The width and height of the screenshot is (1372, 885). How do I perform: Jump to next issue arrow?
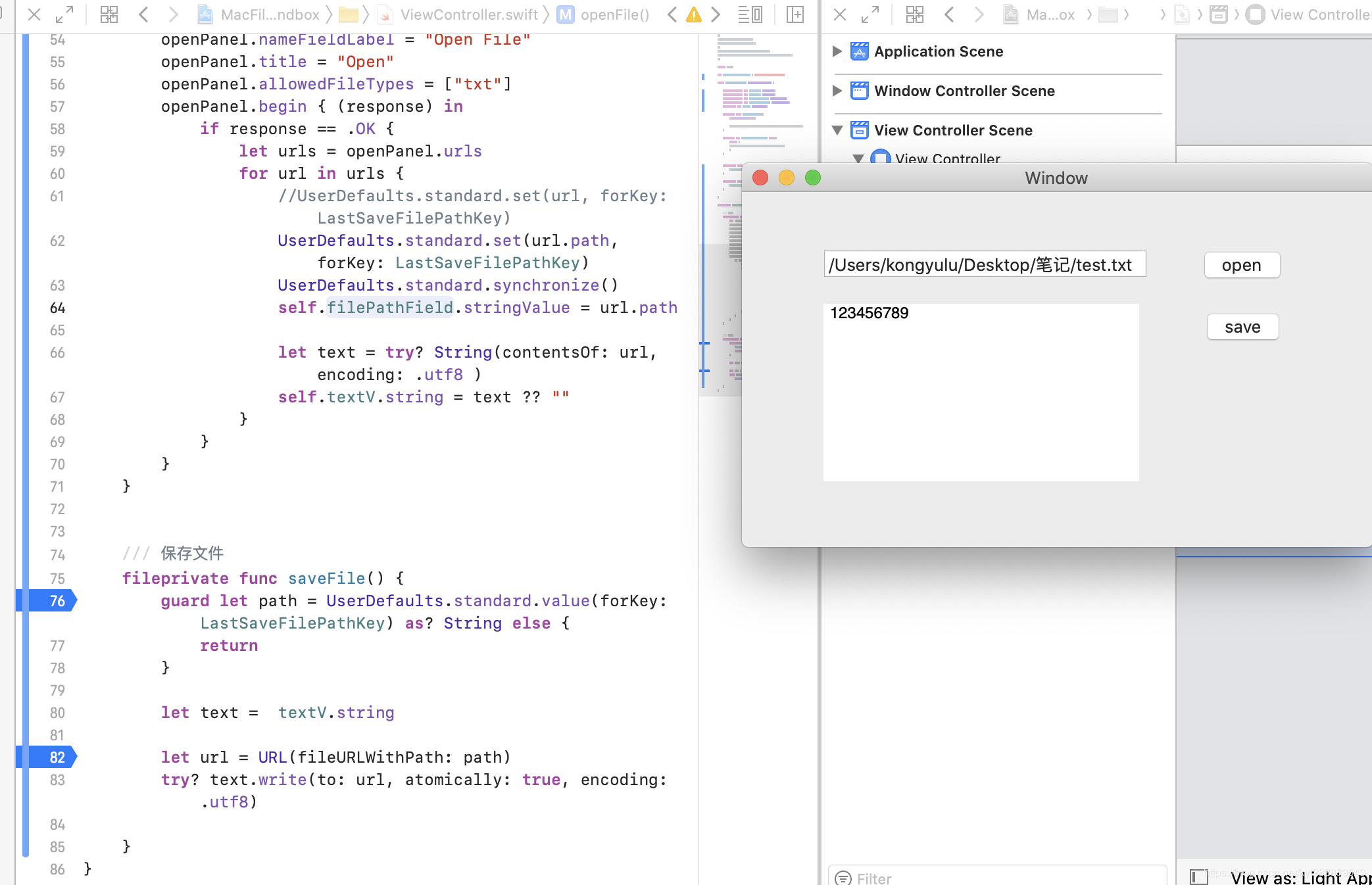click(716, 14)
